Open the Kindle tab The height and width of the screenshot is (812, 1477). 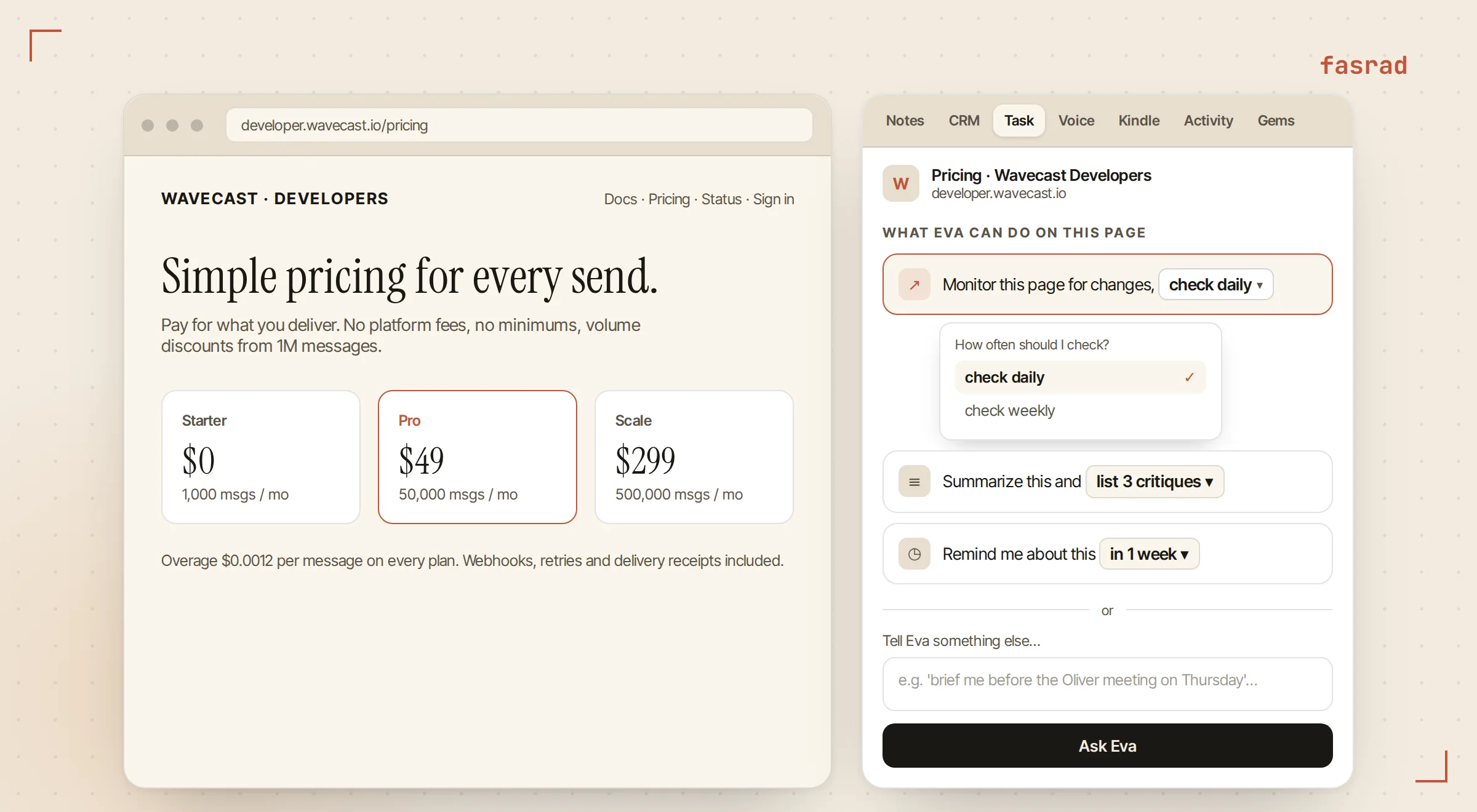(1139, 121)
